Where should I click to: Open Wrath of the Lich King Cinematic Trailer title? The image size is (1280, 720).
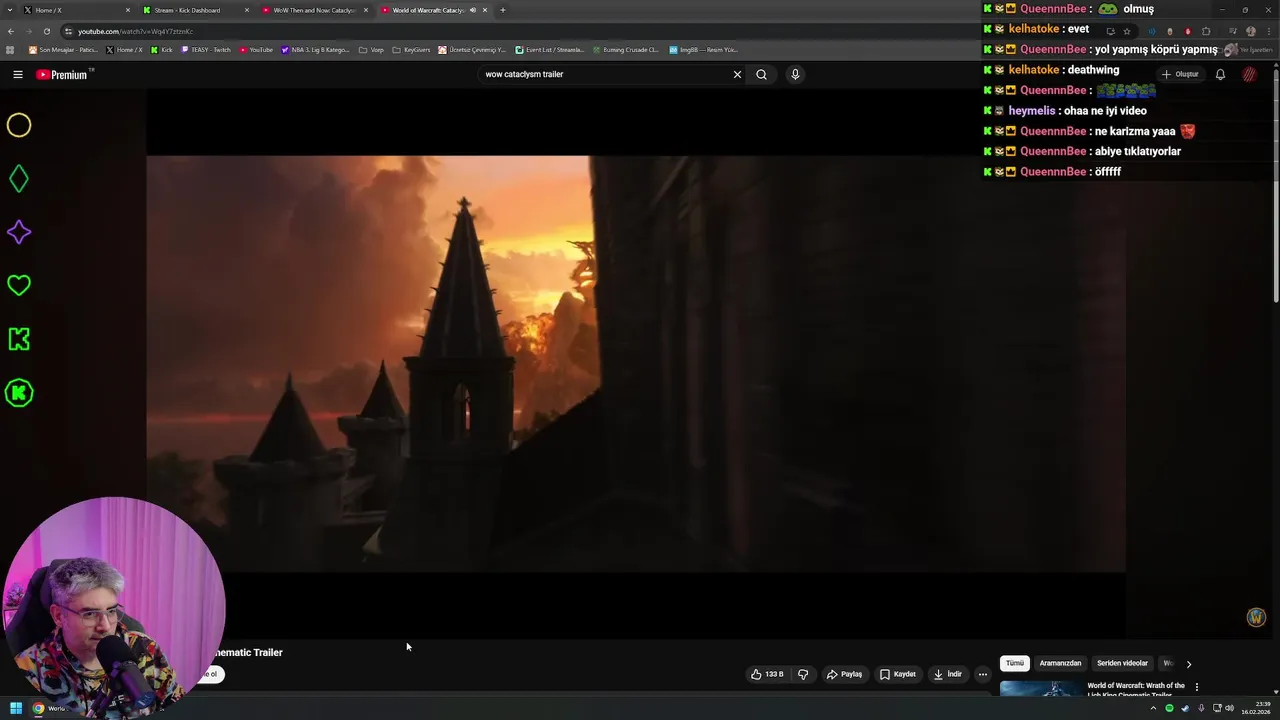pos(1136,690)
